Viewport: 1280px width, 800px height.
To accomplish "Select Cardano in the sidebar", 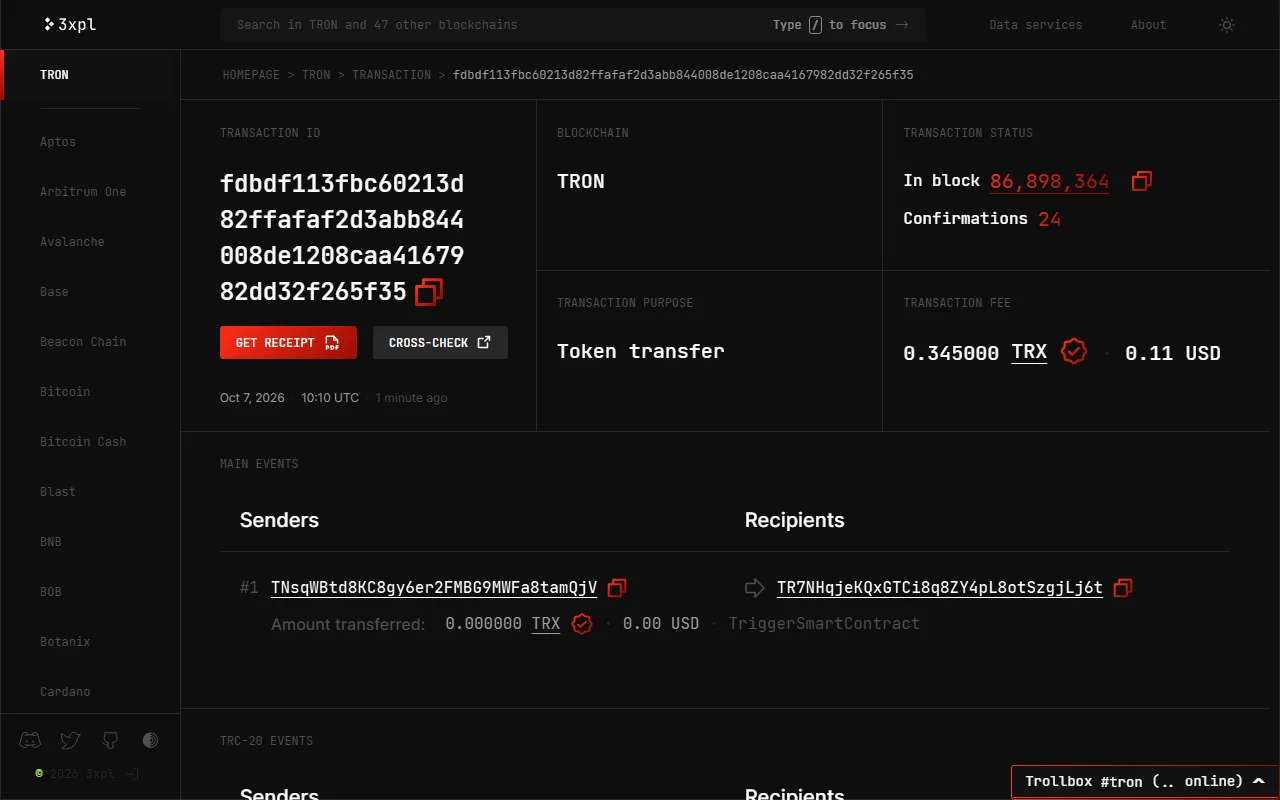I will click(x=65, y=692).
